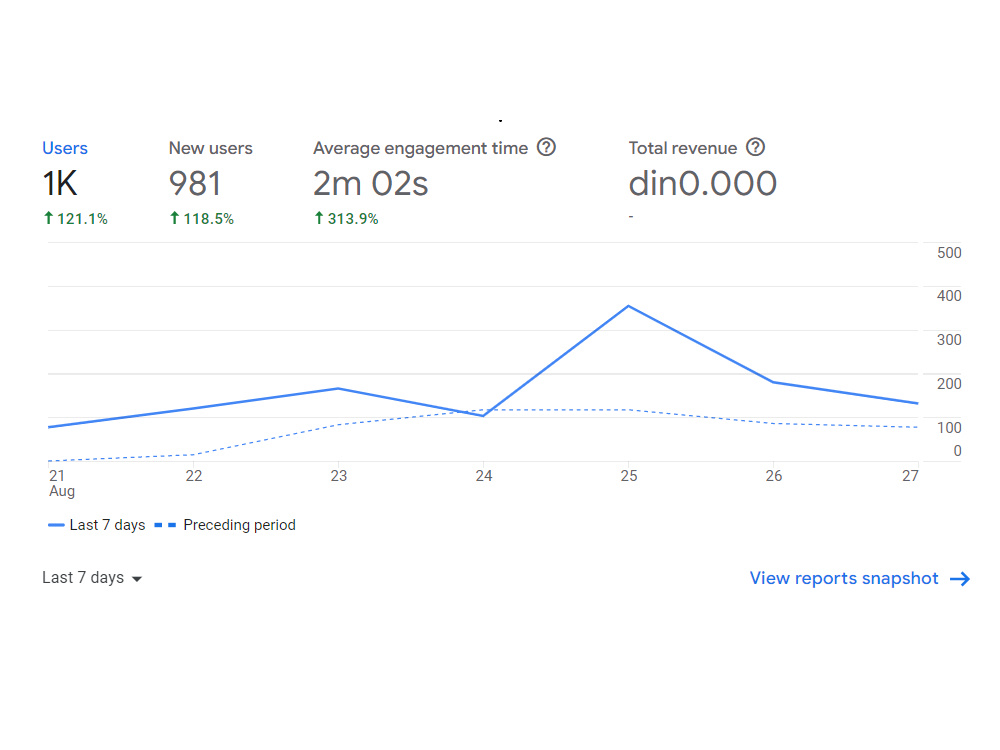The image size is (1000, 750).
Task: Expand the Last 7 days date range dropdown
Action: tap(92, 578)
